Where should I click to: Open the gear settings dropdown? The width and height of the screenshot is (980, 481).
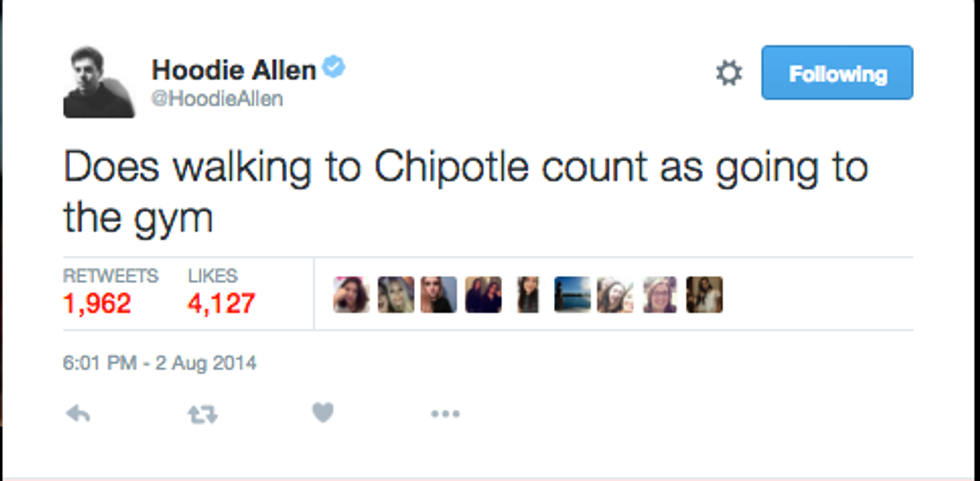(x=729, y=73)
